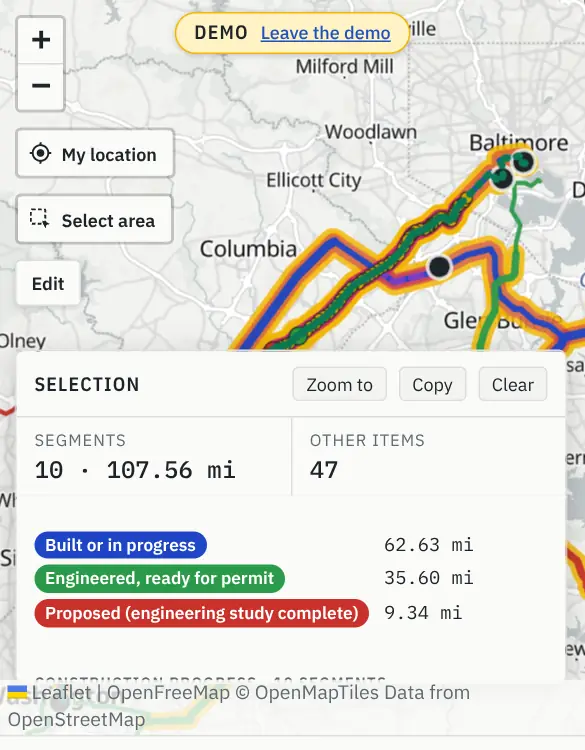Click the black marker near Glen Burnie
585x750 pixels.
click(x=439, y=266)
